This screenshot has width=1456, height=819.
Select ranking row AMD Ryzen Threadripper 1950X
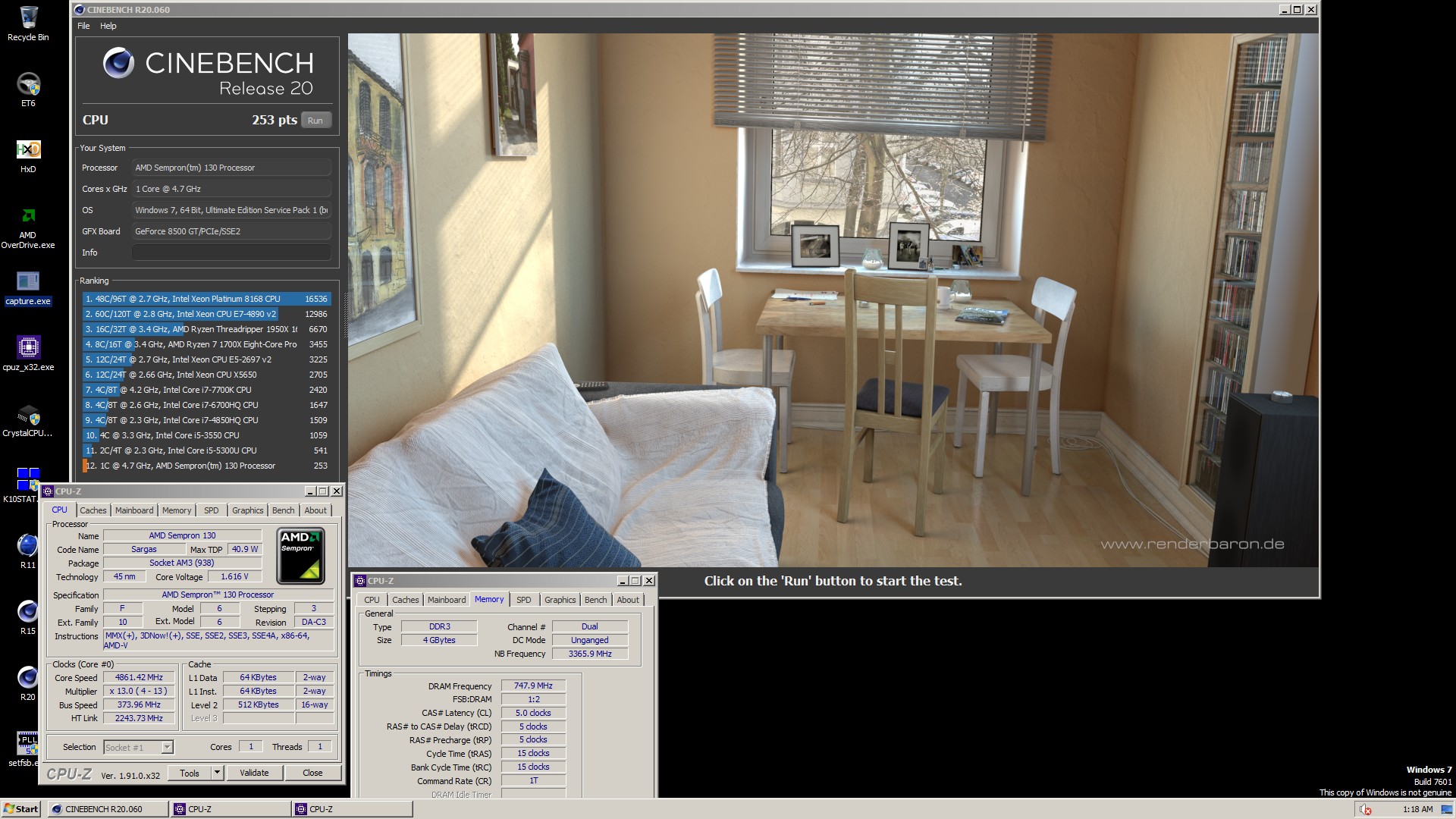point(206,329)
